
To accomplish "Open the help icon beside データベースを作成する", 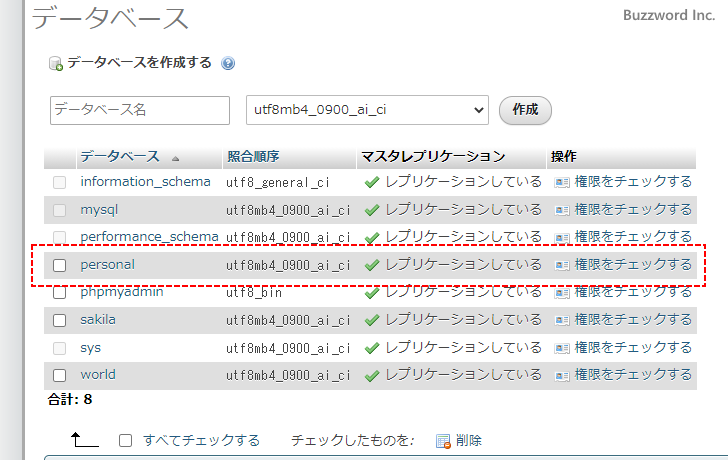I will tap(228, 63).
